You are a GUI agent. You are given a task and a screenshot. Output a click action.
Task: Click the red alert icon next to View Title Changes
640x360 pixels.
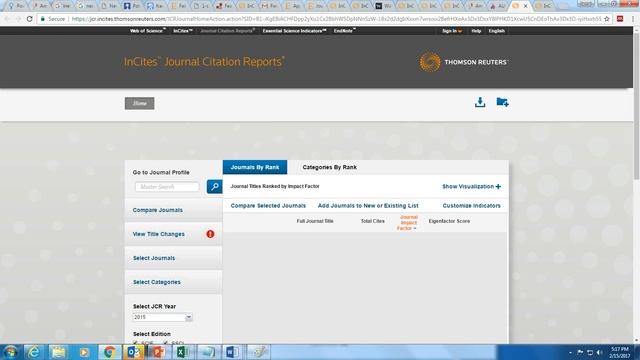click(x=210, y=234)
